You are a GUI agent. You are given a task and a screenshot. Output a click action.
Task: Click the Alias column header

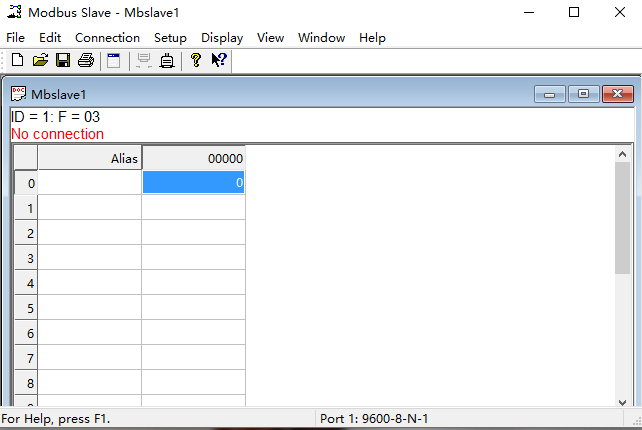coord(90,158)
